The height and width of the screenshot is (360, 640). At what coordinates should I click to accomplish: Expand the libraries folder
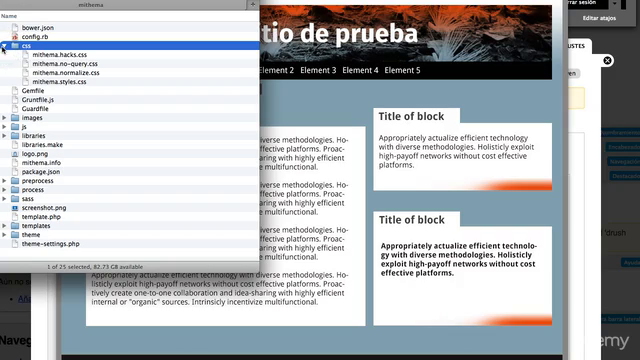[x=4, y=136]
